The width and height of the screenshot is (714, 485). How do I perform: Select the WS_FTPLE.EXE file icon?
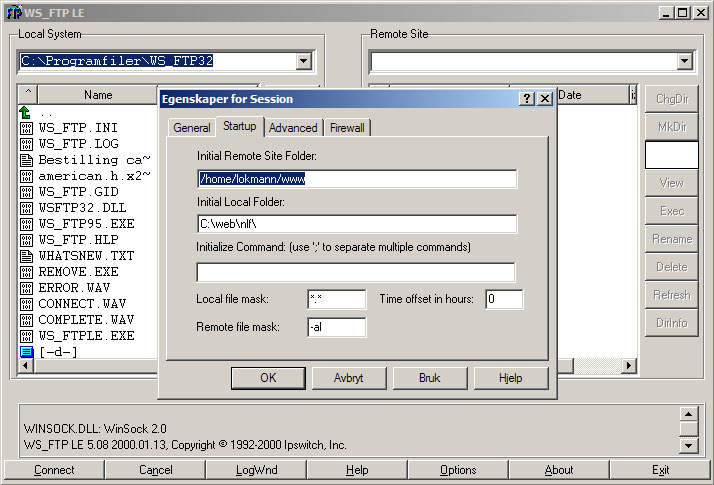tap(27, 336)
